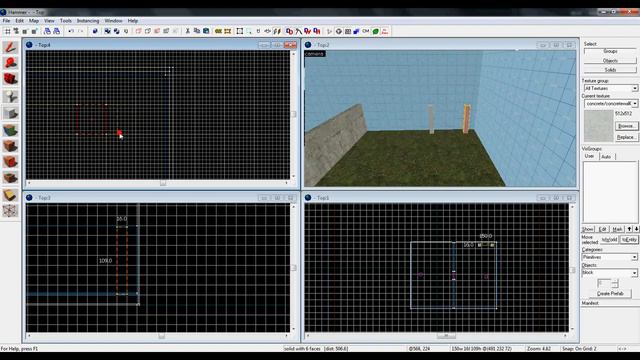Toggle the 3D grid display
The image size is (640, 360).
tap(16, 31)
